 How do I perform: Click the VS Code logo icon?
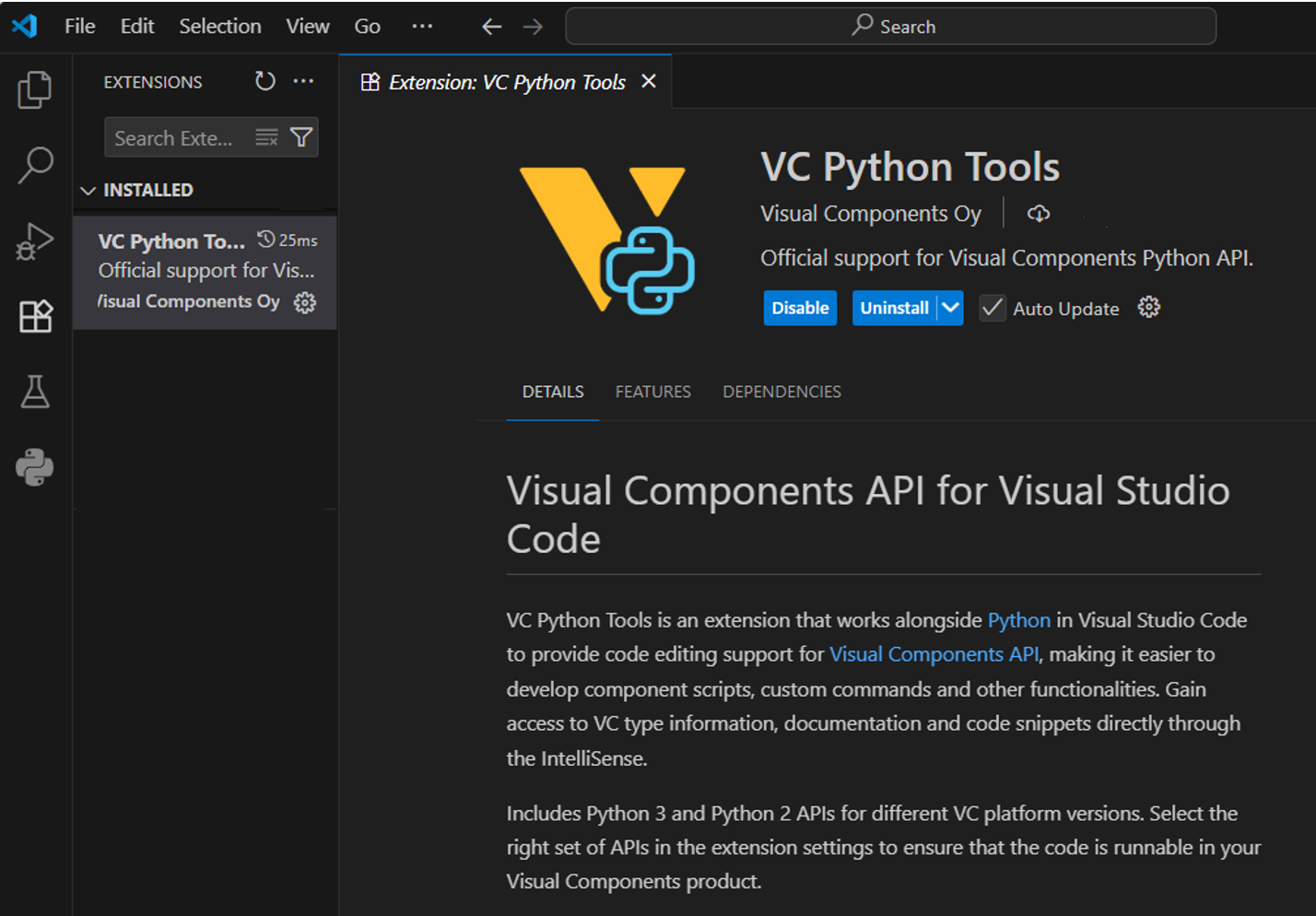click(25, 26)
